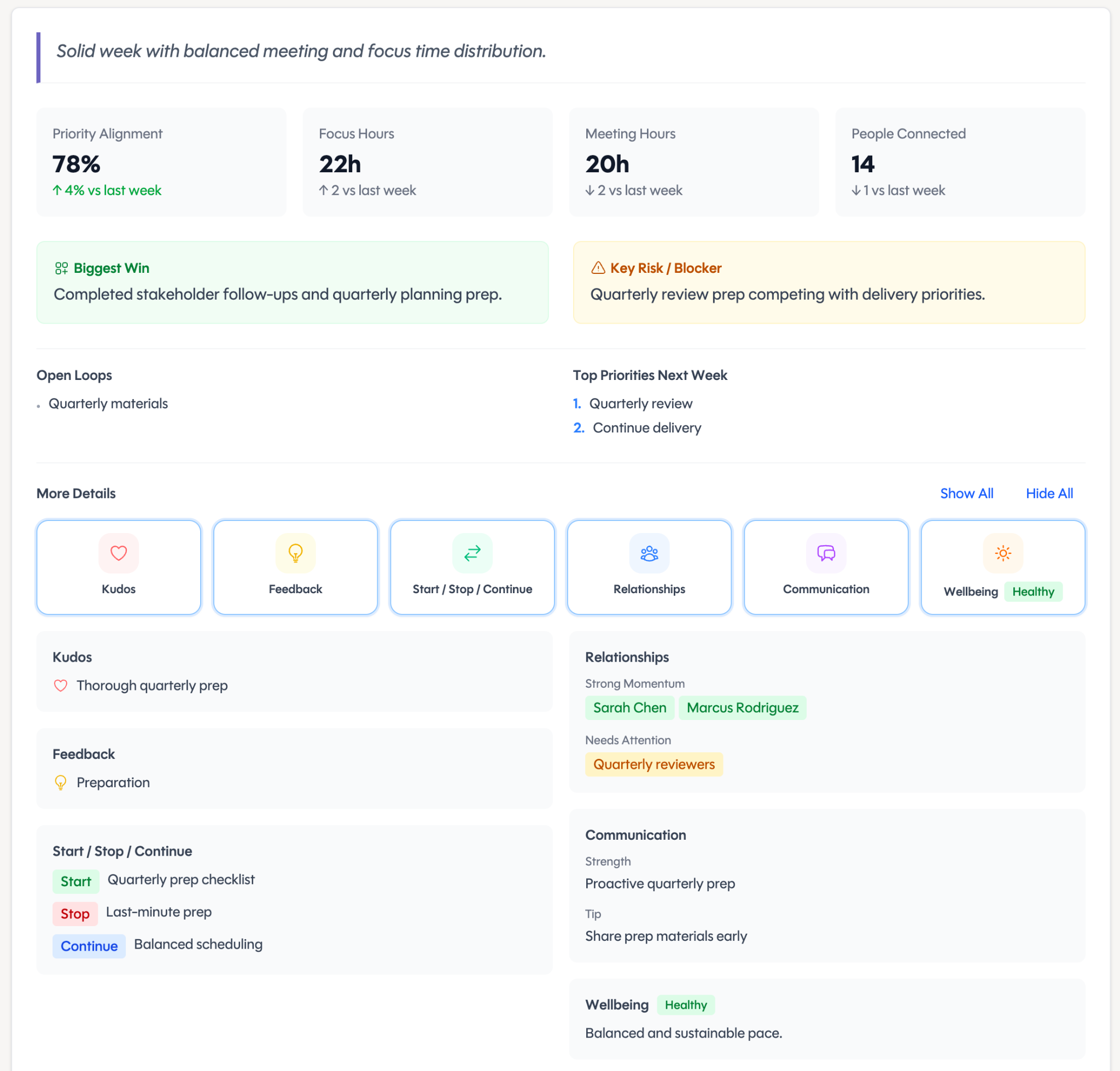
Task: Collapse the Wellbeing details section
Action: point(1002,567)
